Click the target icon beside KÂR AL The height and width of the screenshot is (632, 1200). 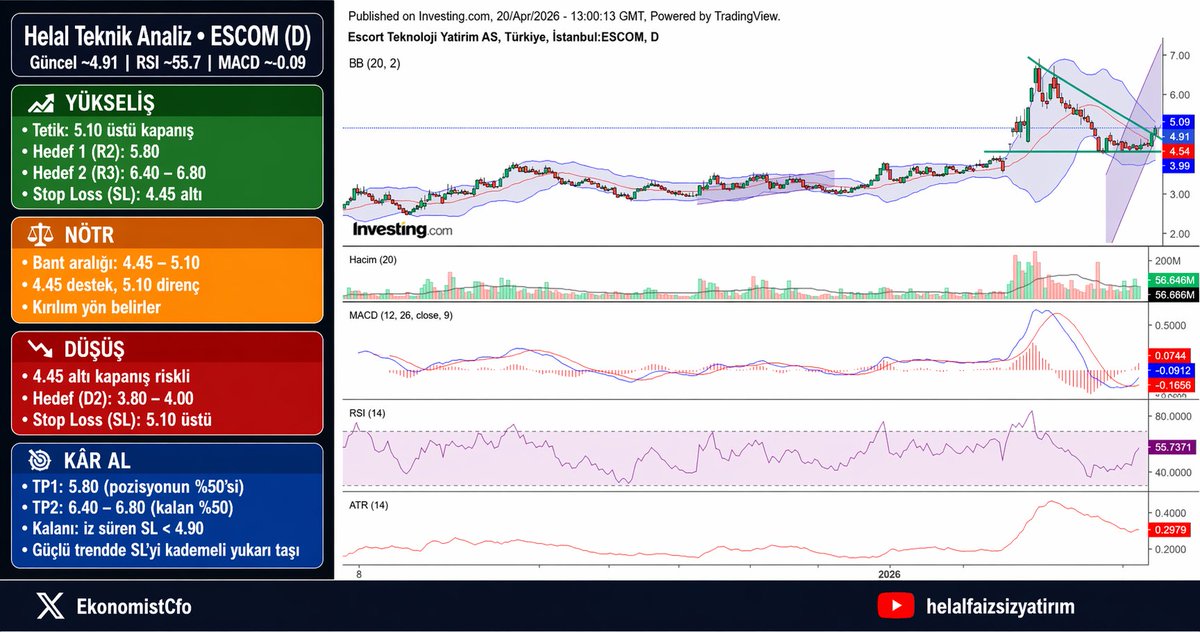coord(40,461)
